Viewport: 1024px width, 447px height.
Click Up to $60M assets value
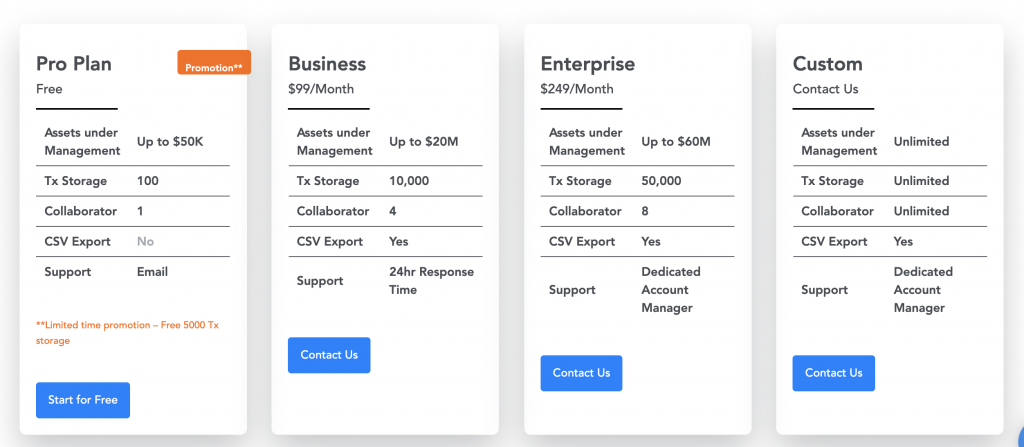click(x=676, y=142)
